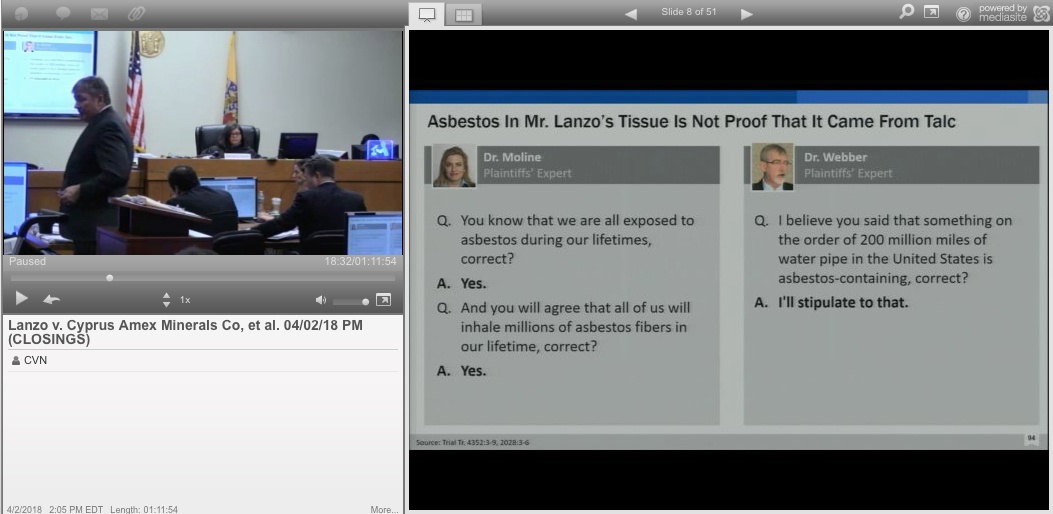
Task: Open the links paperclip icon
Action: point(135,14)
